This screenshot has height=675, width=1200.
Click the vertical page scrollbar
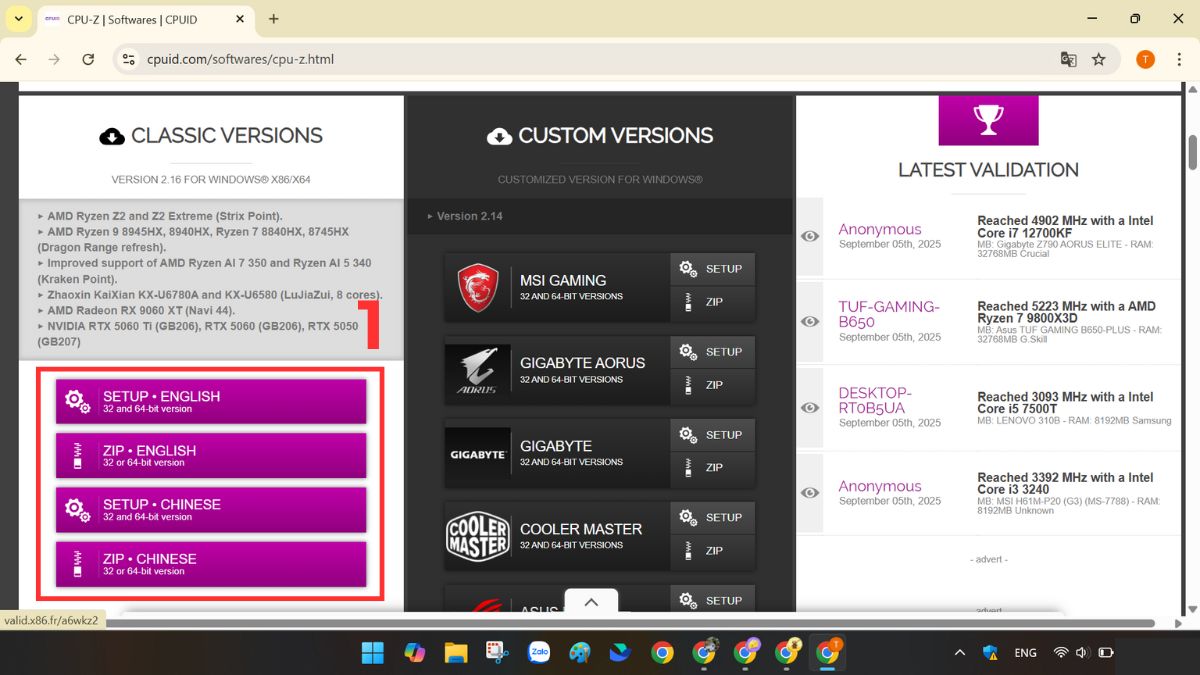(x=1192, y=152)
